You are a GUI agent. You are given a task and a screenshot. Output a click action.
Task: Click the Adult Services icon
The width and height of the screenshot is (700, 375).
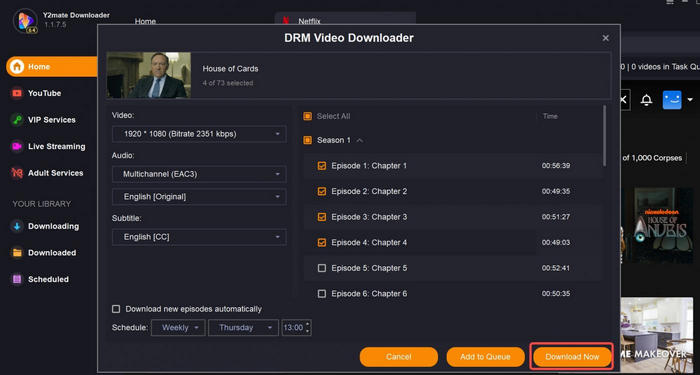[17, 173]
